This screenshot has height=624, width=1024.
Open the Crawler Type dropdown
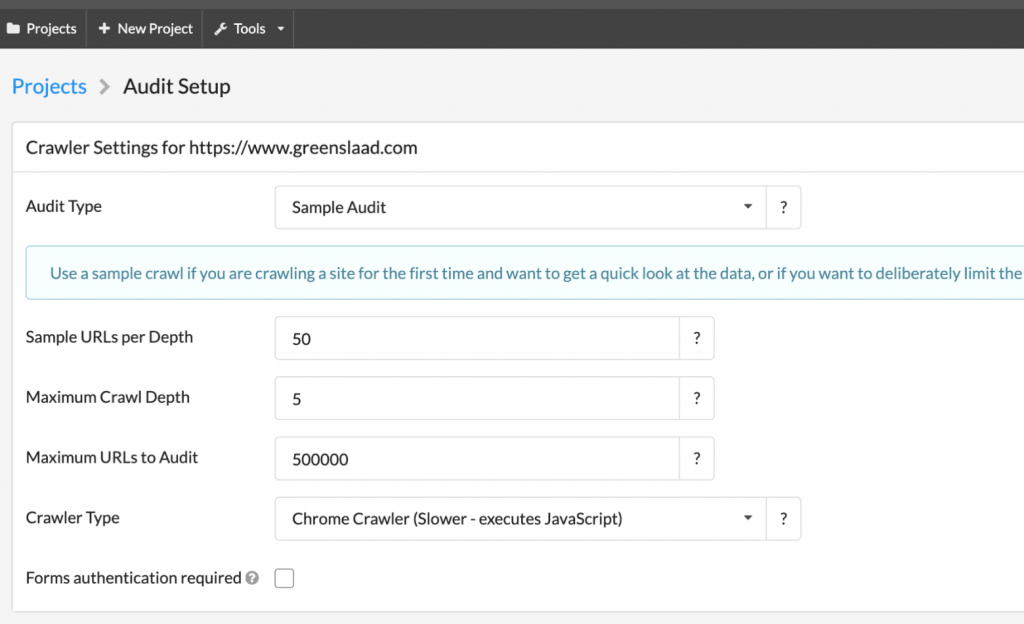coord(520,518)
